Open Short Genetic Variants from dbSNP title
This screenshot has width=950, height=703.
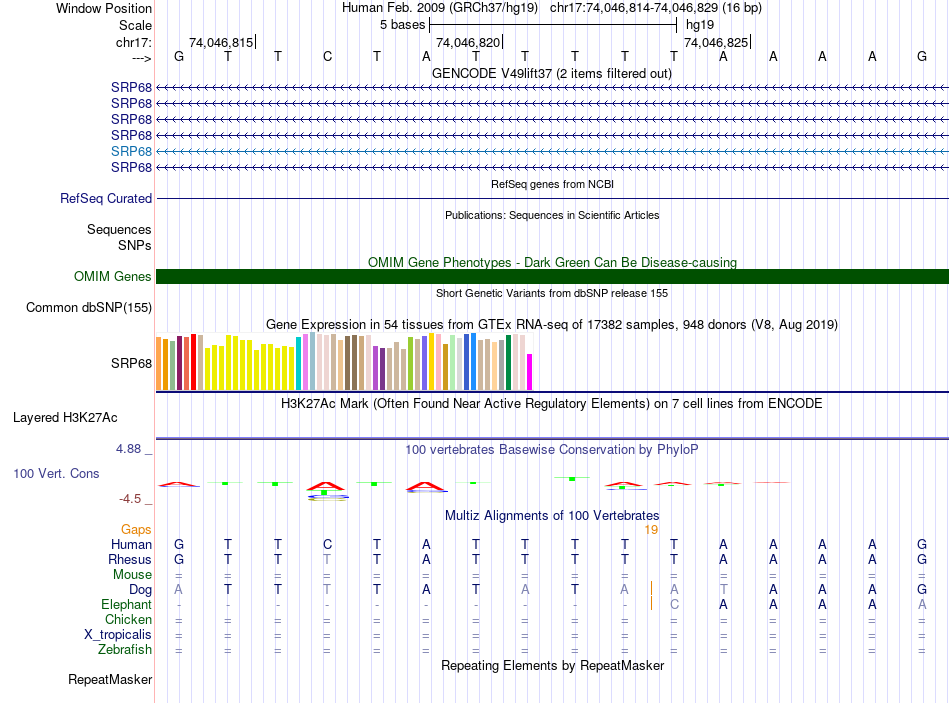(x=552, y=293)
